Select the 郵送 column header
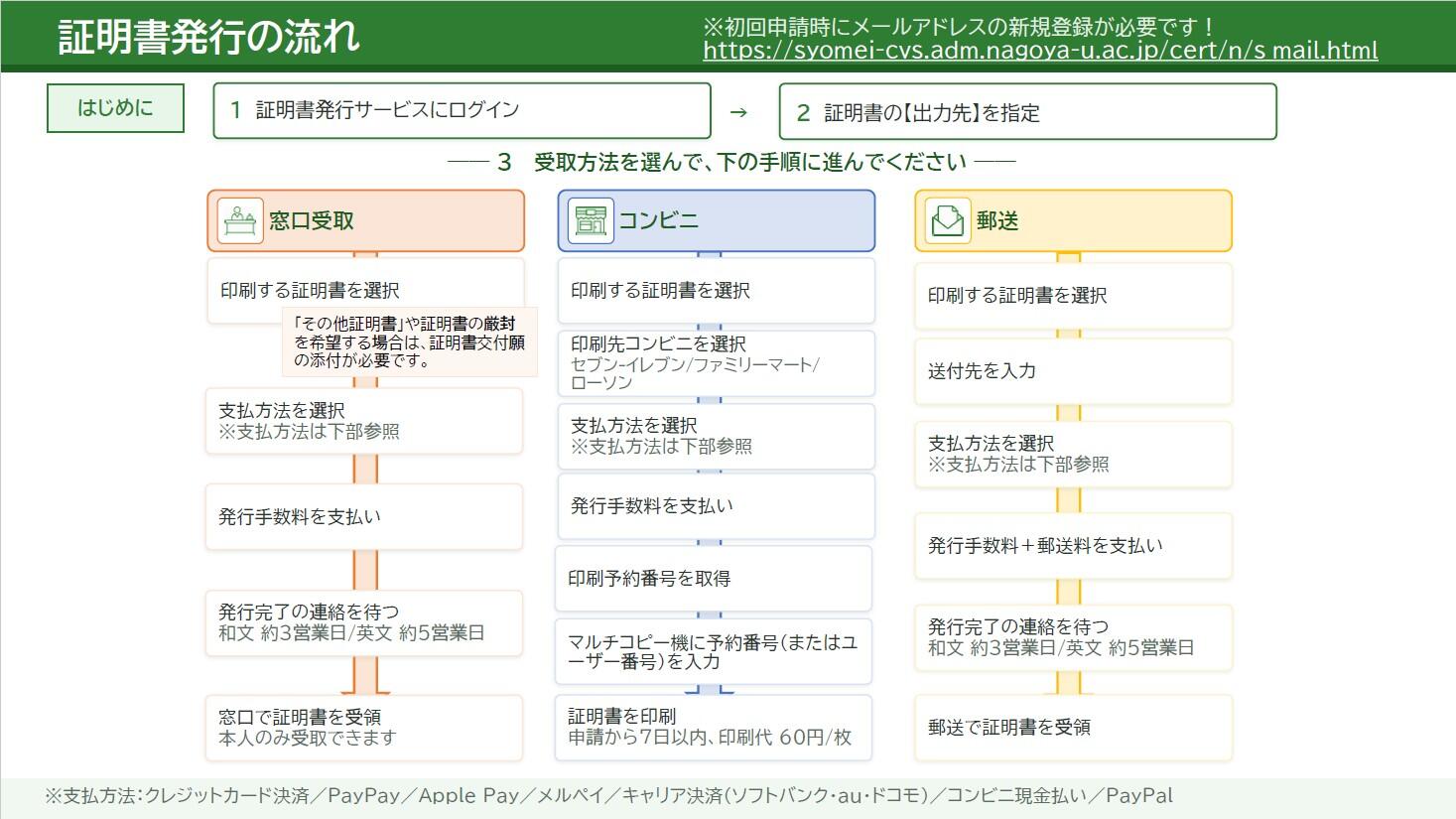The width and height of the screenshot is (1456, 819). (1073, 220)
